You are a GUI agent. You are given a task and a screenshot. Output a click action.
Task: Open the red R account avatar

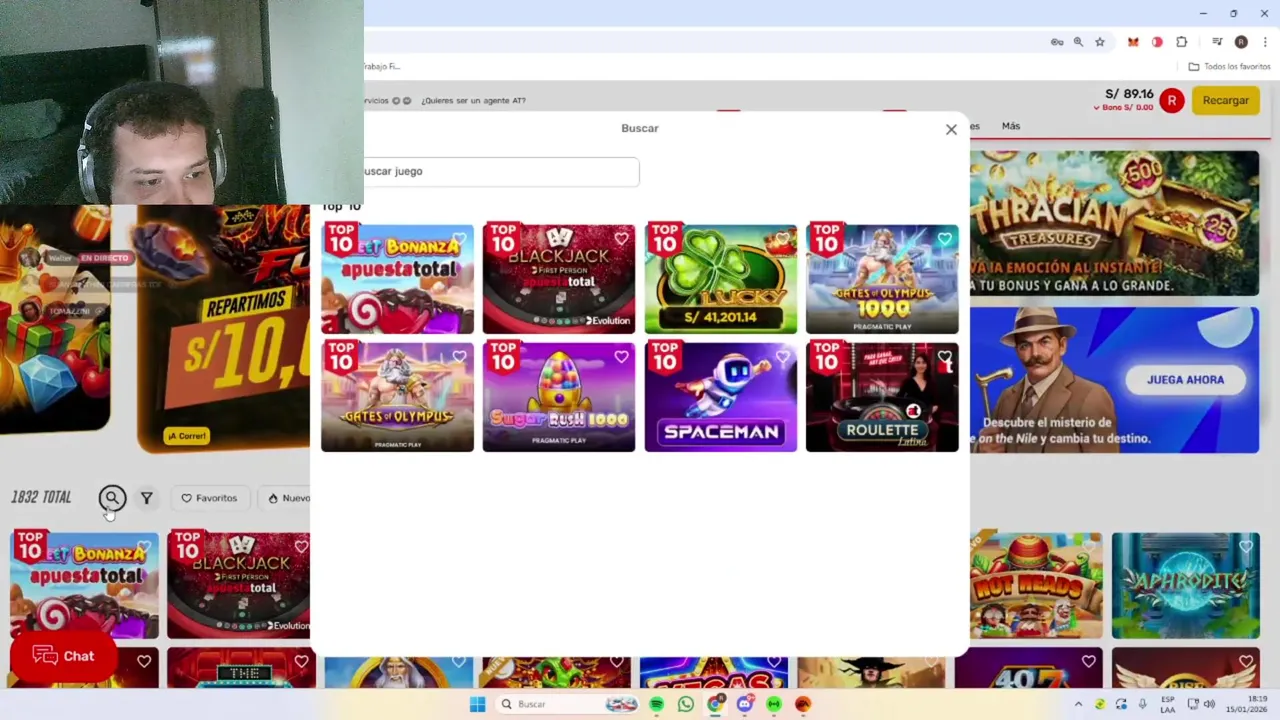[x=1172, y=100]
